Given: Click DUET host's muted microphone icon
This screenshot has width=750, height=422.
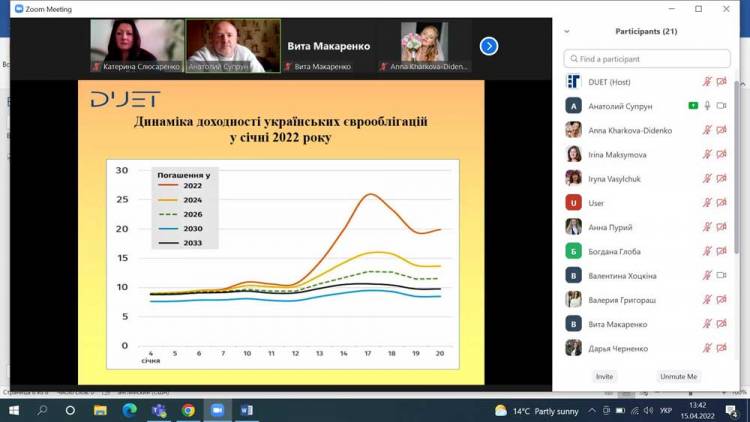Looking at the screenshot, I should pos(707,82).
